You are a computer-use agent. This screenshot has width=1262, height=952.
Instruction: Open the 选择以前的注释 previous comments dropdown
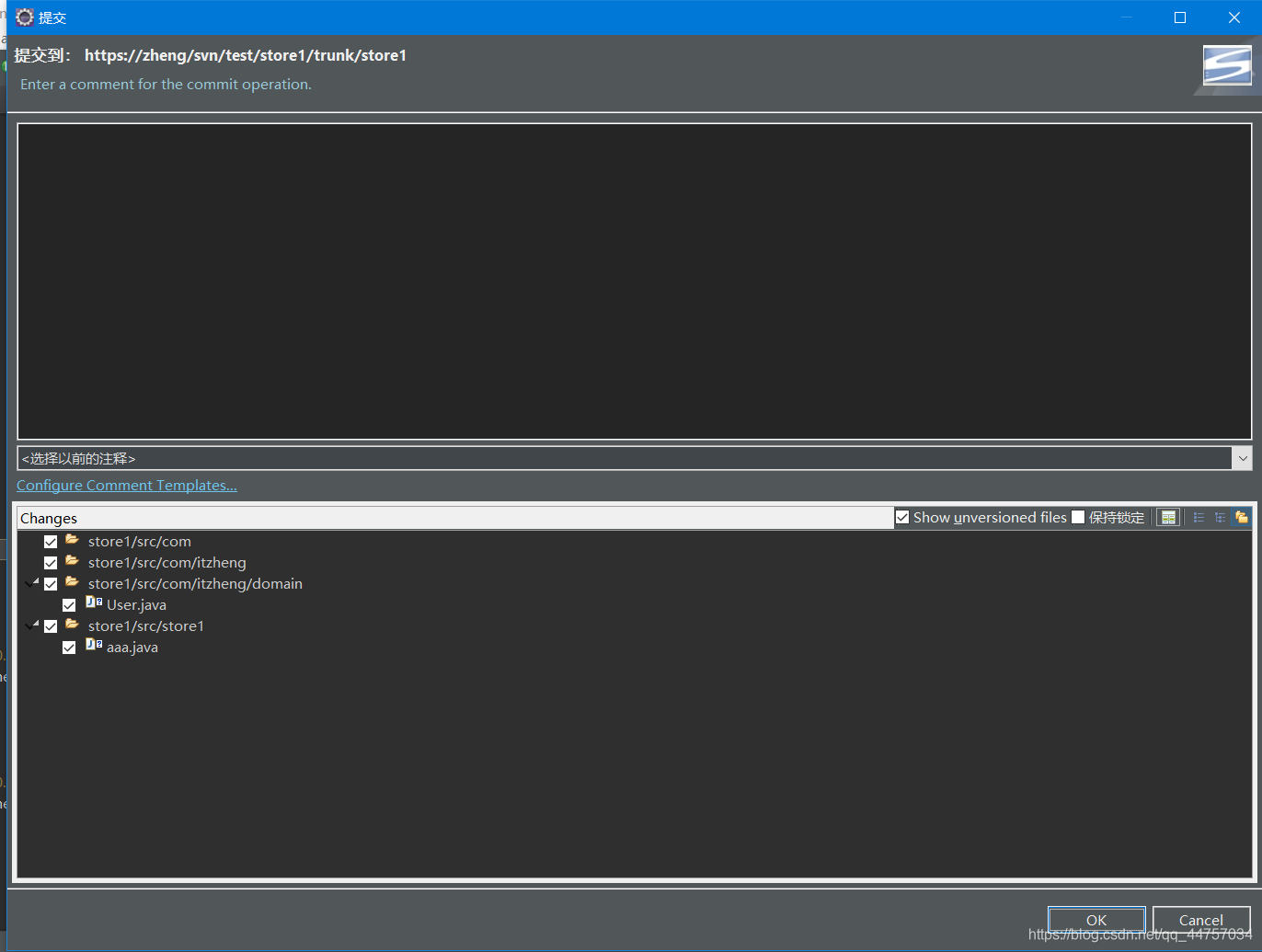click(635, 458)
